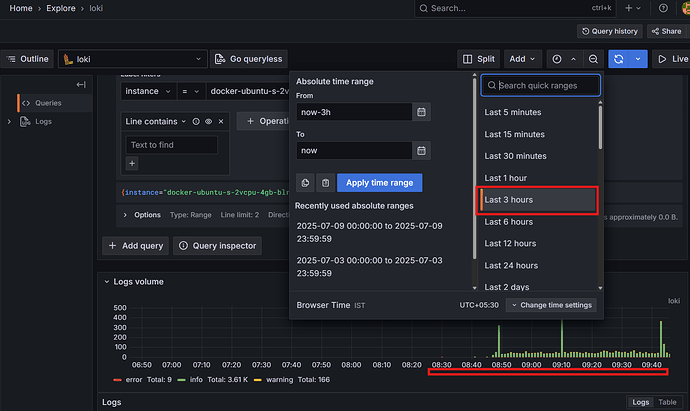This screenshot has width=690, height=411.
Task: Click Apply time range button
Action: (x=379, y=183)
